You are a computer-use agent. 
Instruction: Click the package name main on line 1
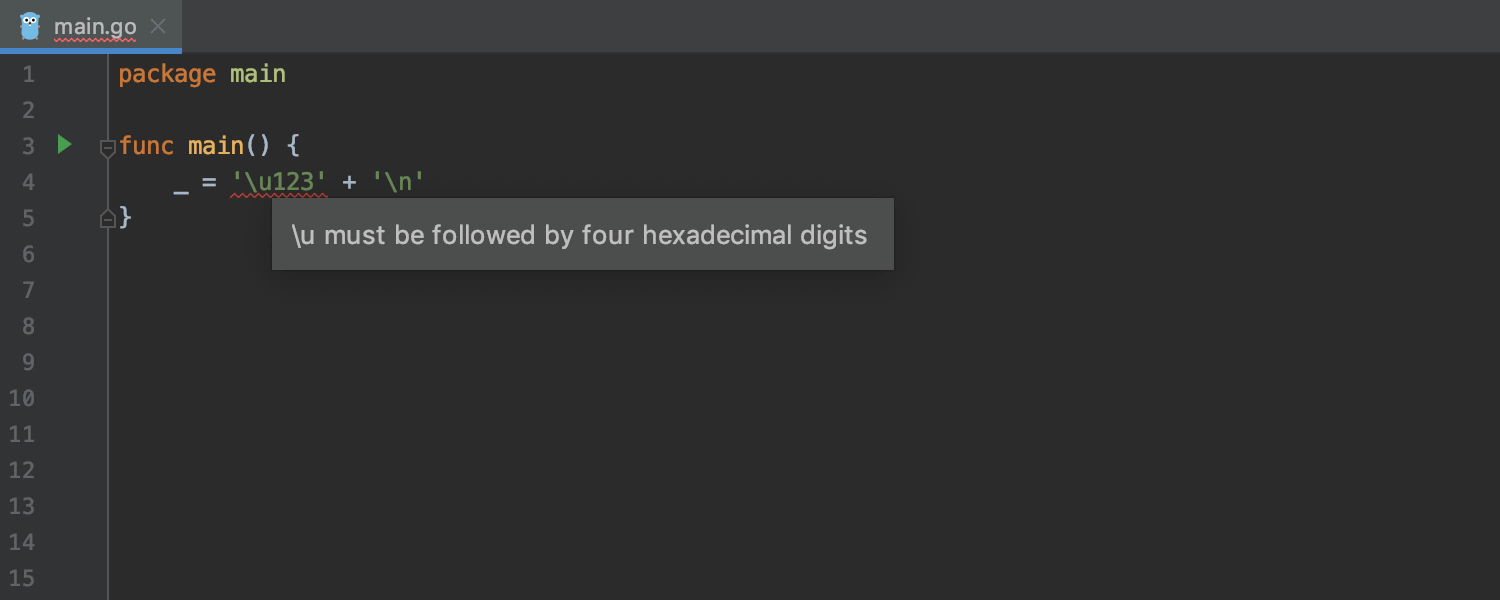(258, 74)
